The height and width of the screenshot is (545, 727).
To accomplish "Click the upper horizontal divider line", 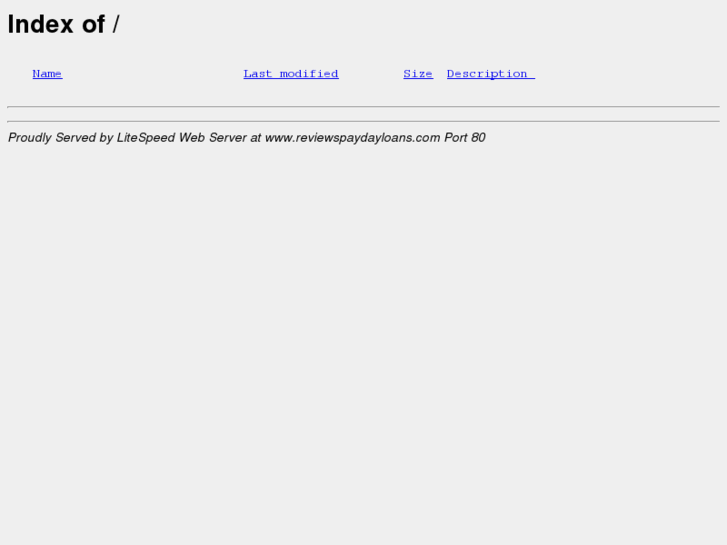I will click(x=364, y=107).
